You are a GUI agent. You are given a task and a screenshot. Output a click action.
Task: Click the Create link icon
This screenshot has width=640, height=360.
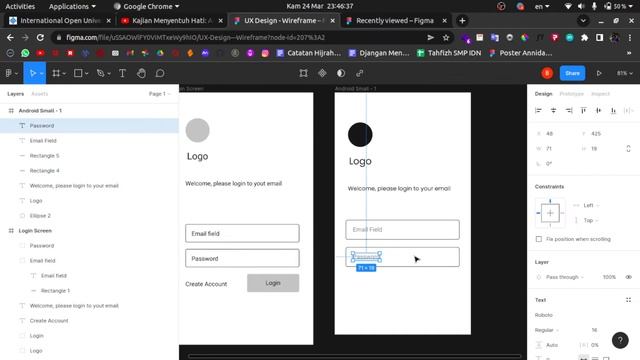[x=360, y=73]
